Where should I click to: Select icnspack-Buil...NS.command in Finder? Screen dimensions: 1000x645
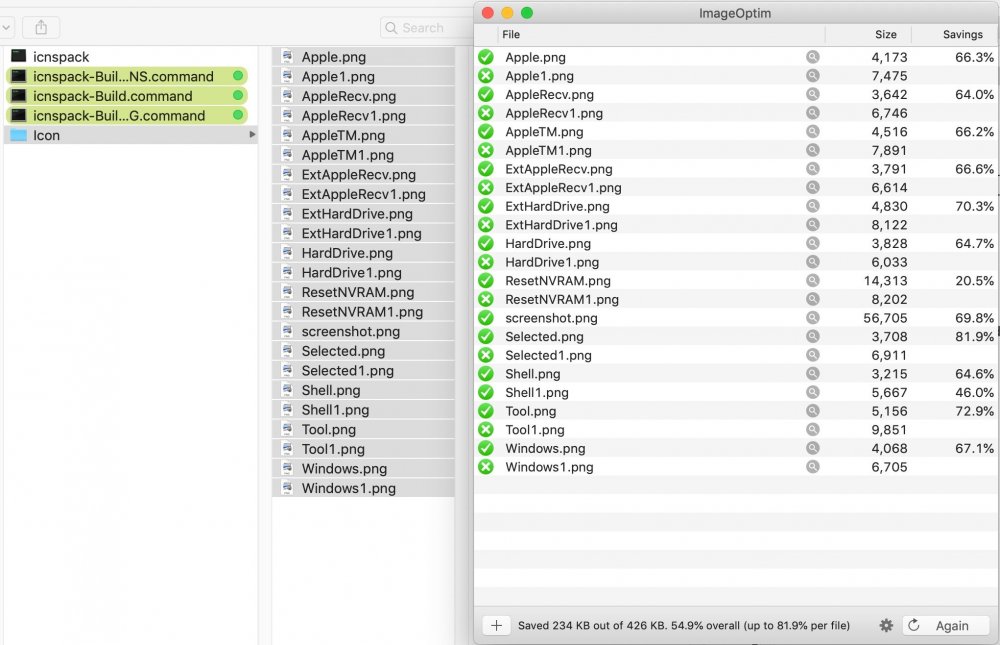[x=126, y=77]
